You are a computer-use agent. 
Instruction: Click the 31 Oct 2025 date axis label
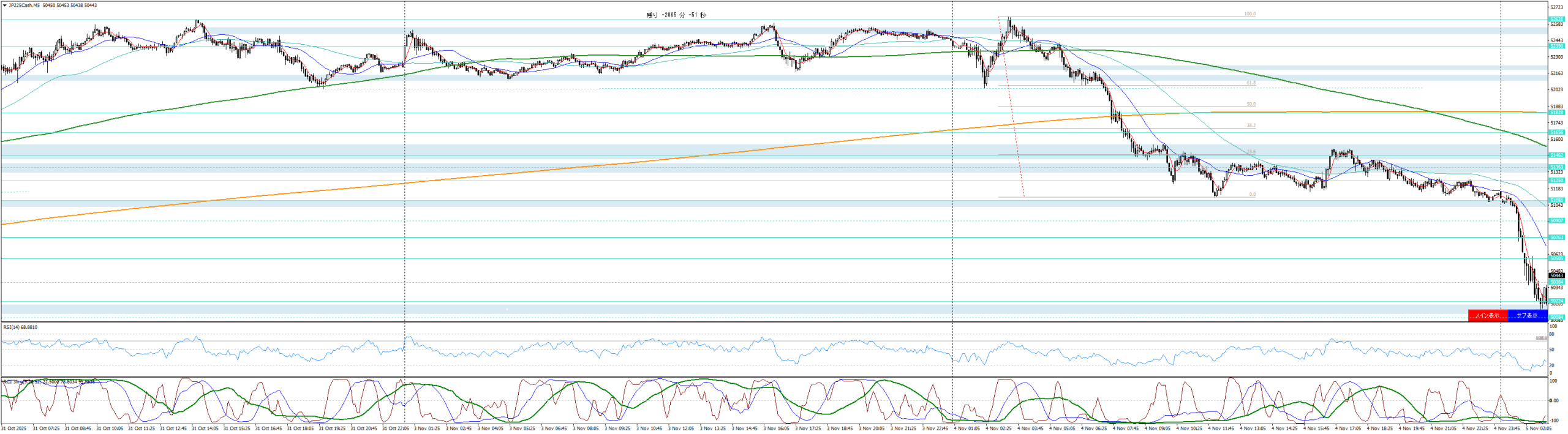point(13,428)
